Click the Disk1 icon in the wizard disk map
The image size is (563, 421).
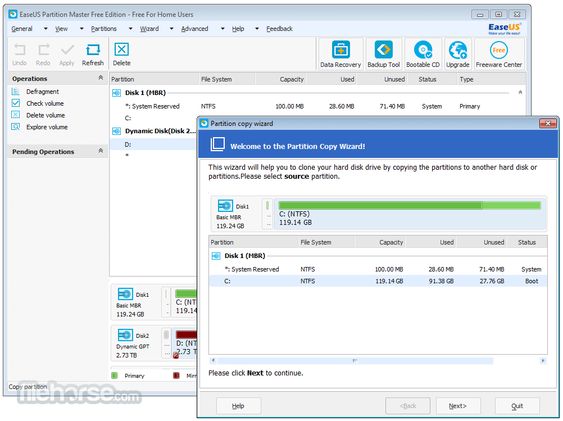225,206
